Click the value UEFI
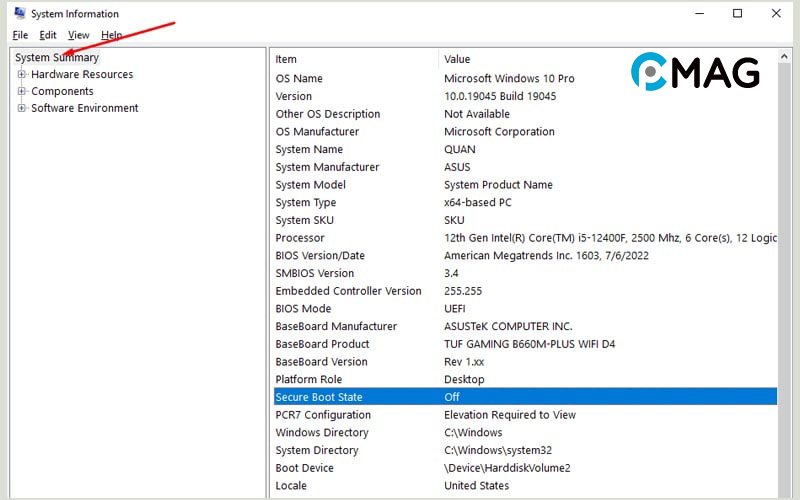 [455, 309]
